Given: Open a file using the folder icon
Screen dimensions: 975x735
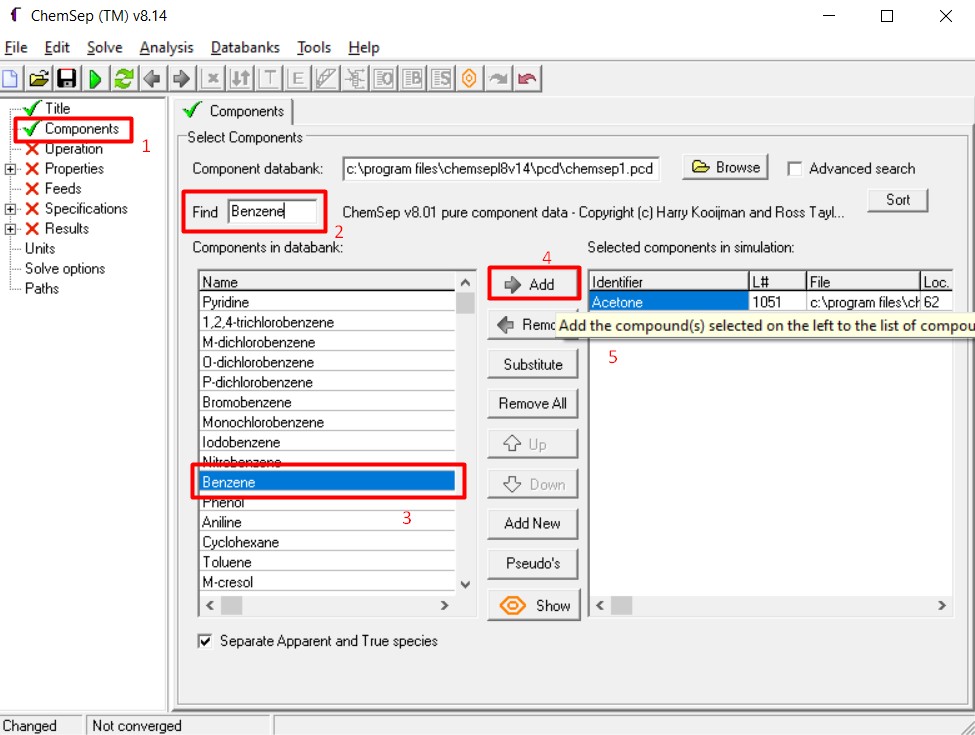Looking at the screenshot, I should point(39,78).
